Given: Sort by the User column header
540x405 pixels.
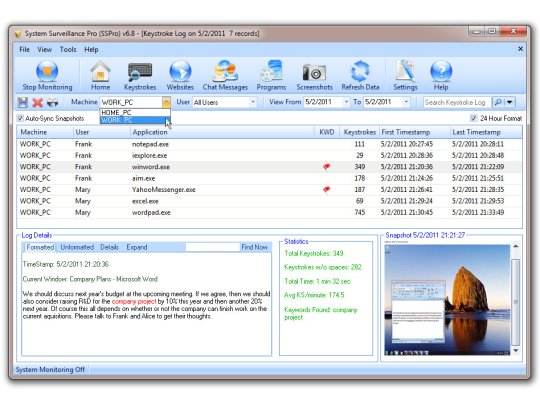Looking at the screenshot, I should coord(101,132).
